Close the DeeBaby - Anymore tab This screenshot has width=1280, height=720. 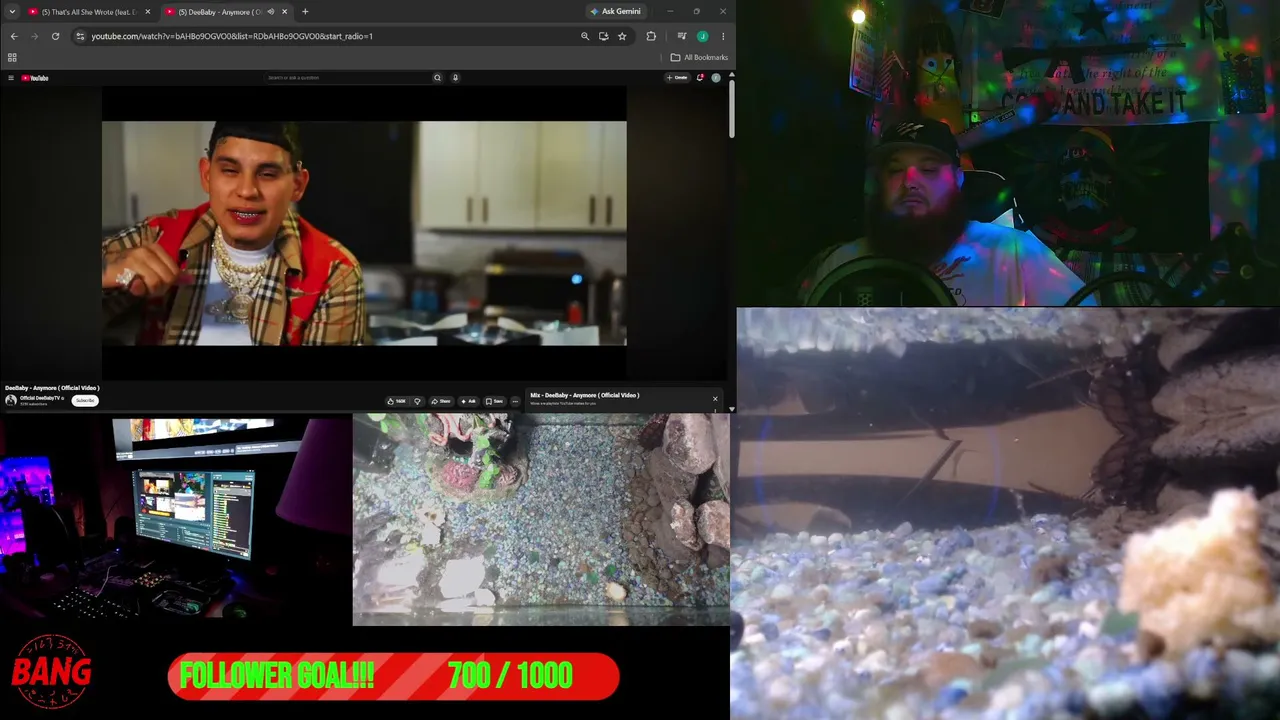(285, 12)
